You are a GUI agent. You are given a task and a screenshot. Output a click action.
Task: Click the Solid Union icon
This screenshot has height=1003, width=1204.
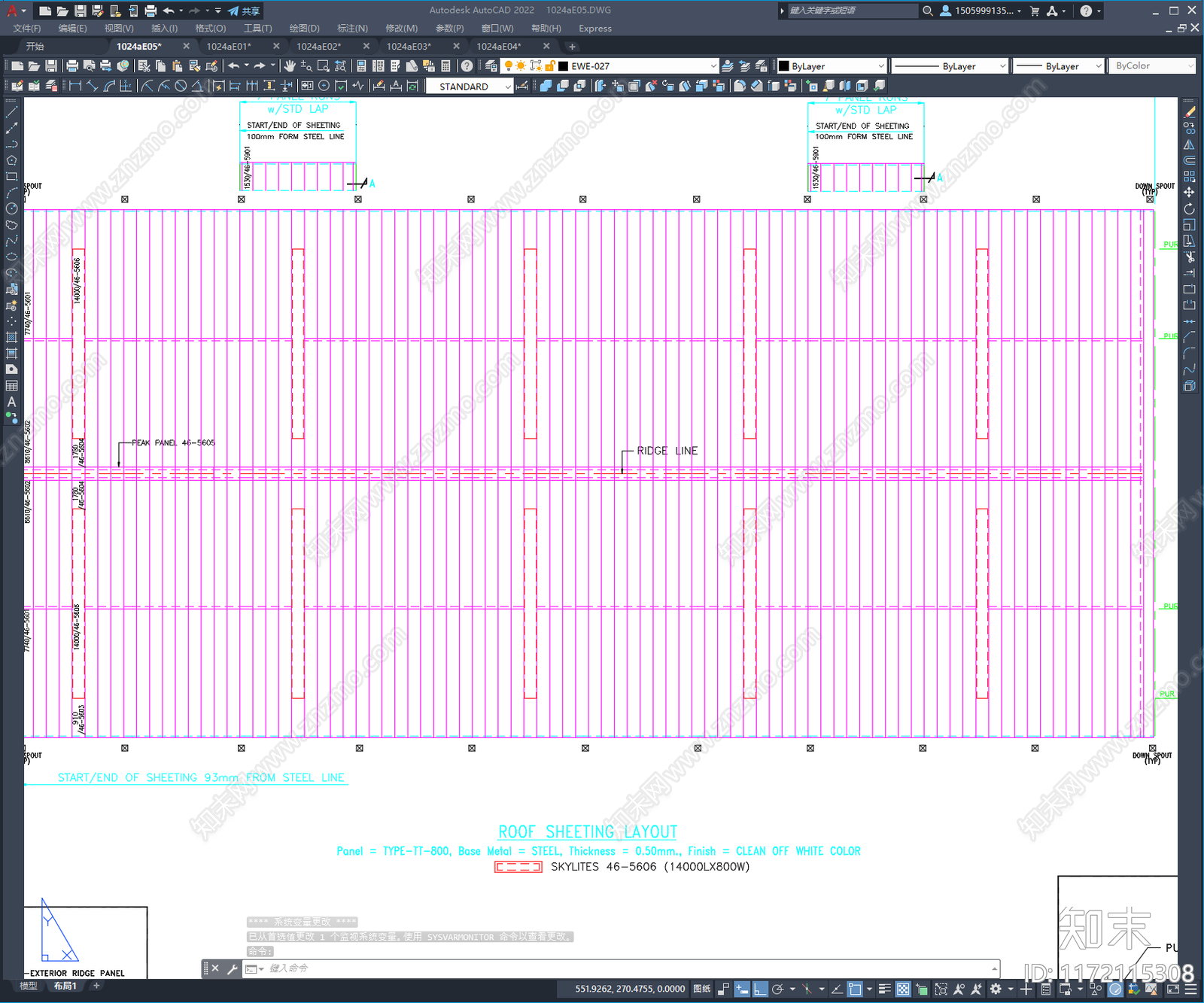click(x=546, y=86)
